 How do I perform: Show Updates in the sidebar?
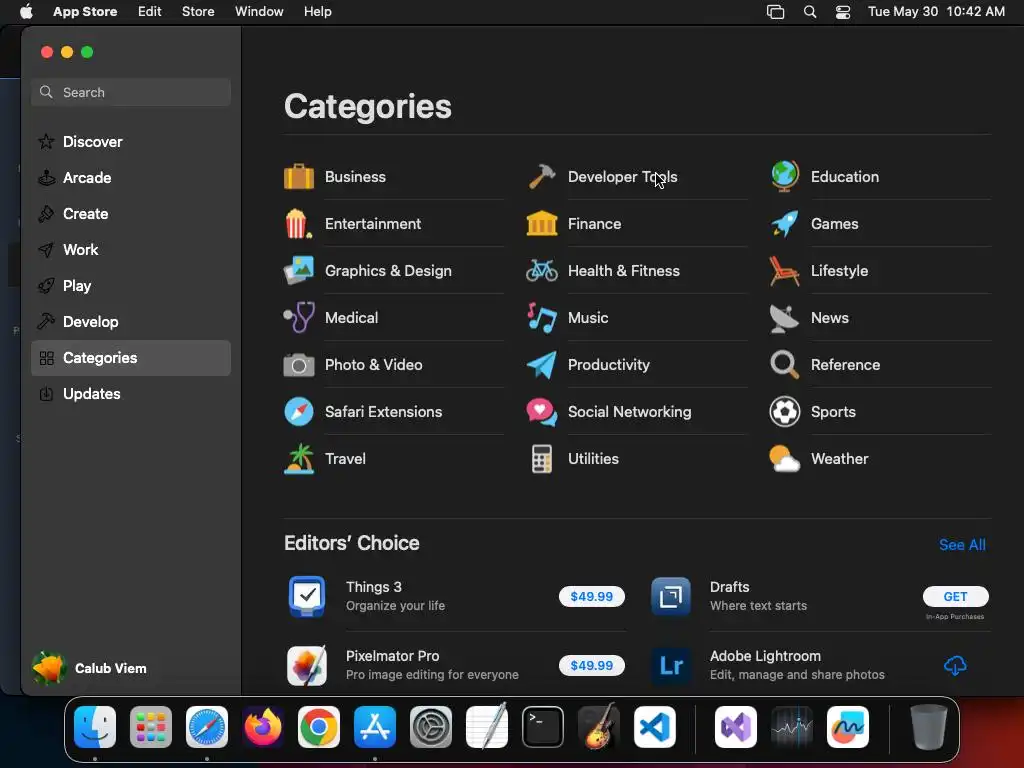coord(131,394)
